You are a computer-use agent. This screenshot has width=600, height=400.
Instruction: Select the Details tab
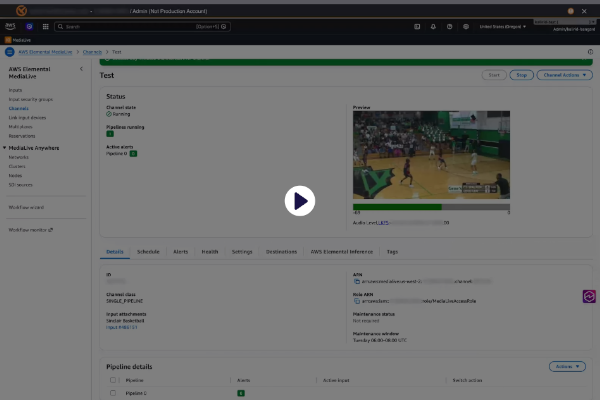point(115,251)
